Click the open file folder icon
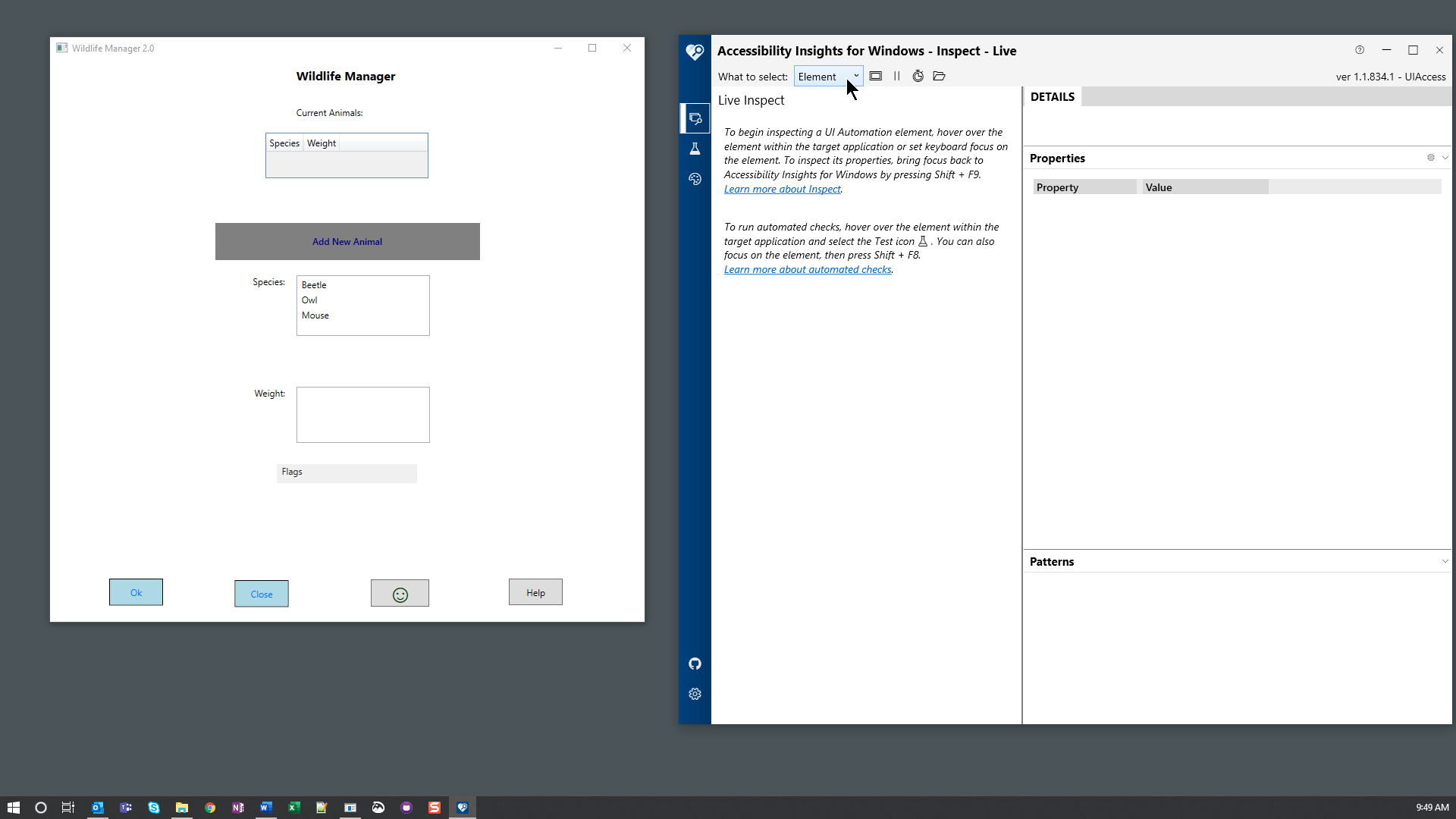Screen dimensions: 1456x819 [939, 76]
